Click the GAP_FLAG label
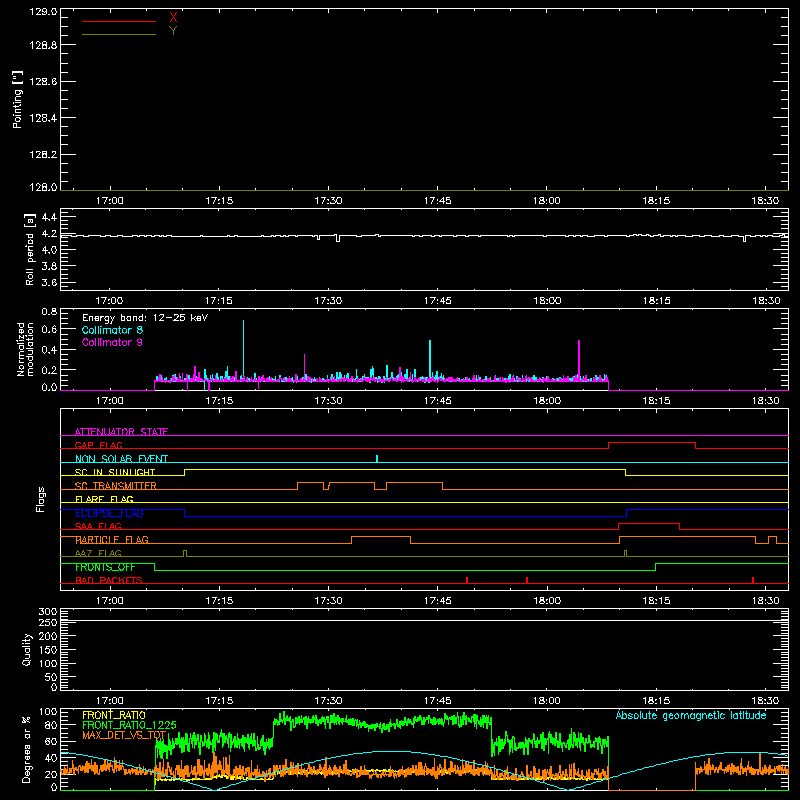Viewport: 800px width, 800px height. [x=98, y=445]
